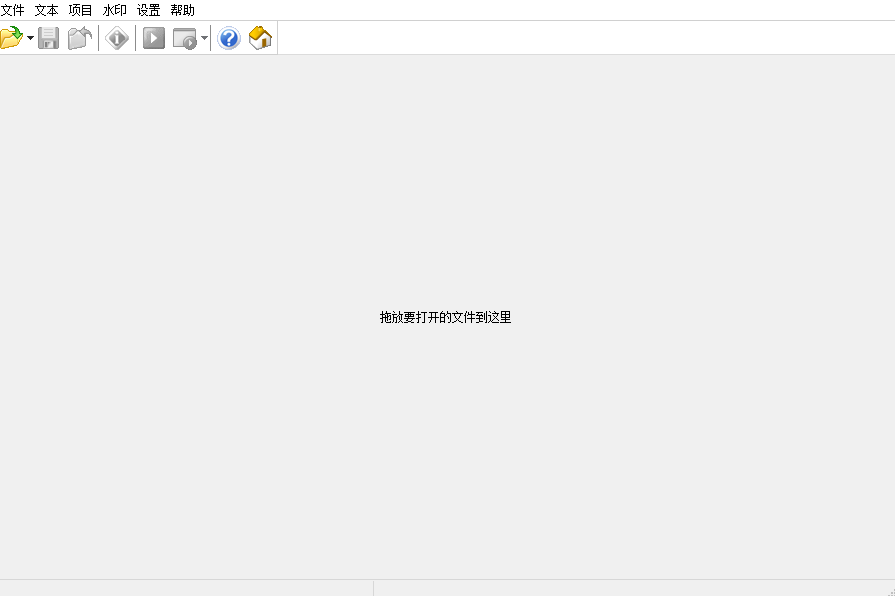Click the Save (floppy disk) toolbar icon
895x596 pixels.
[x=49, y=38]
